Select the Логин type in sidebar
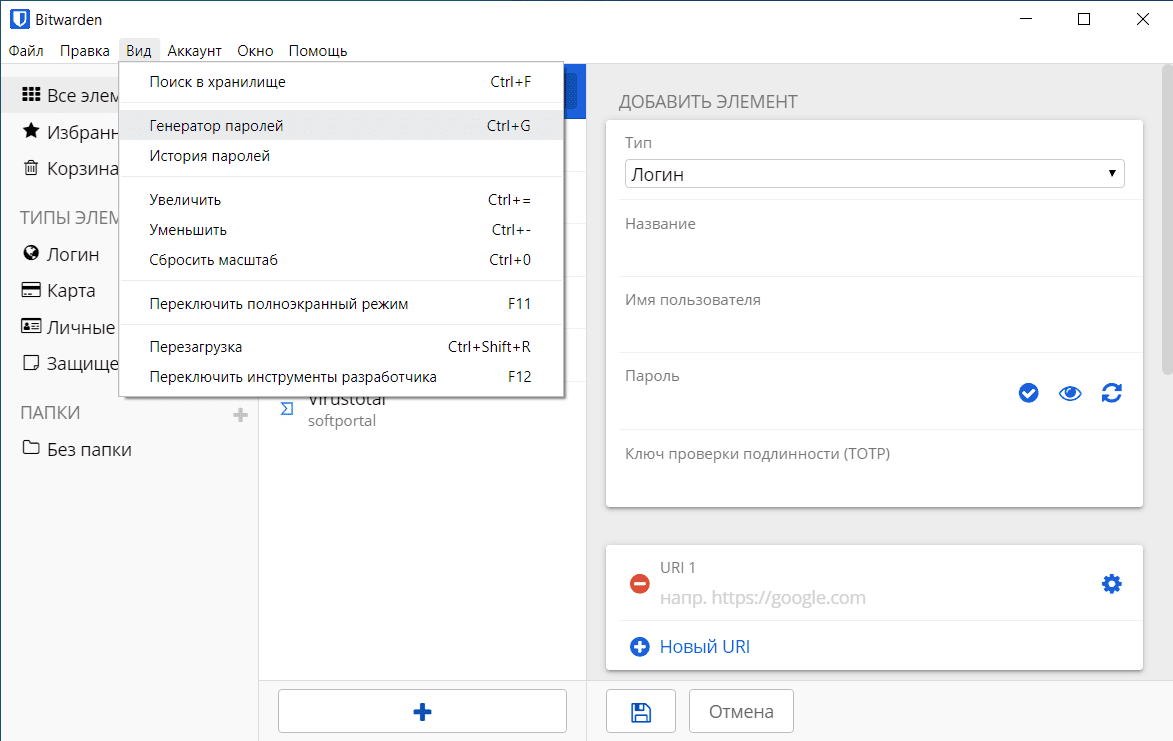1173x741 pixels. 73,254
